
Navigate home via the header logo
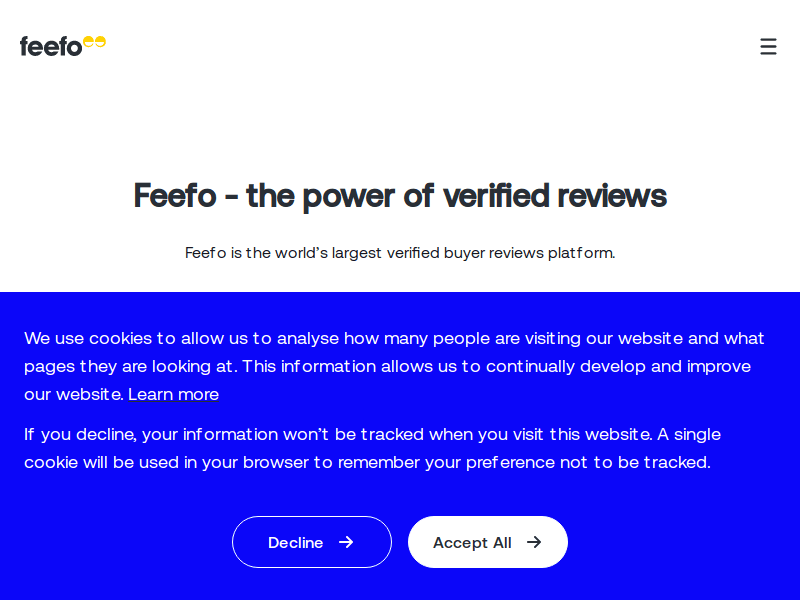click(x=63, y=45)
